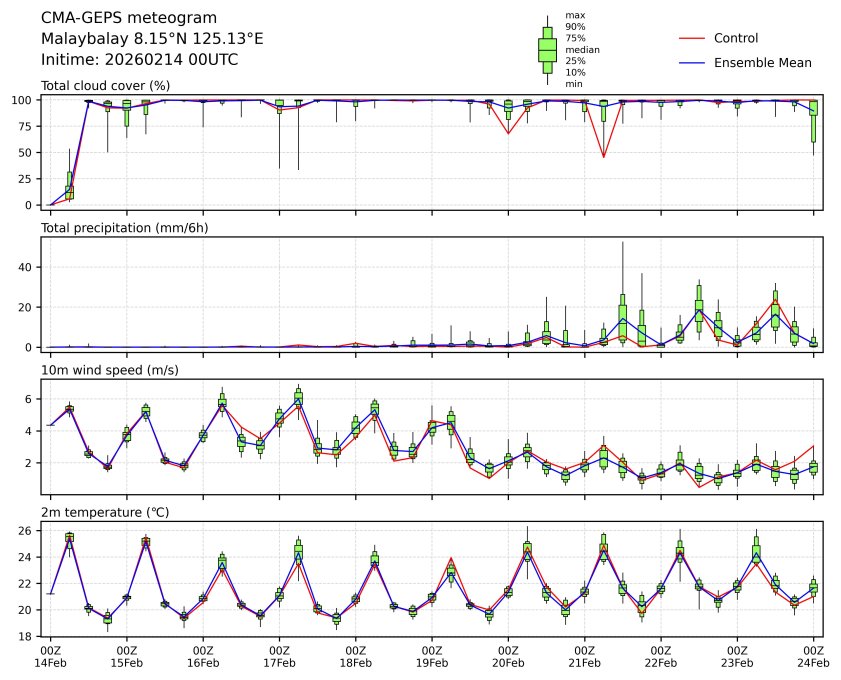Click the 00Z 14Feb time axis label
Screen dimensions: 841x680
[50, 655]
